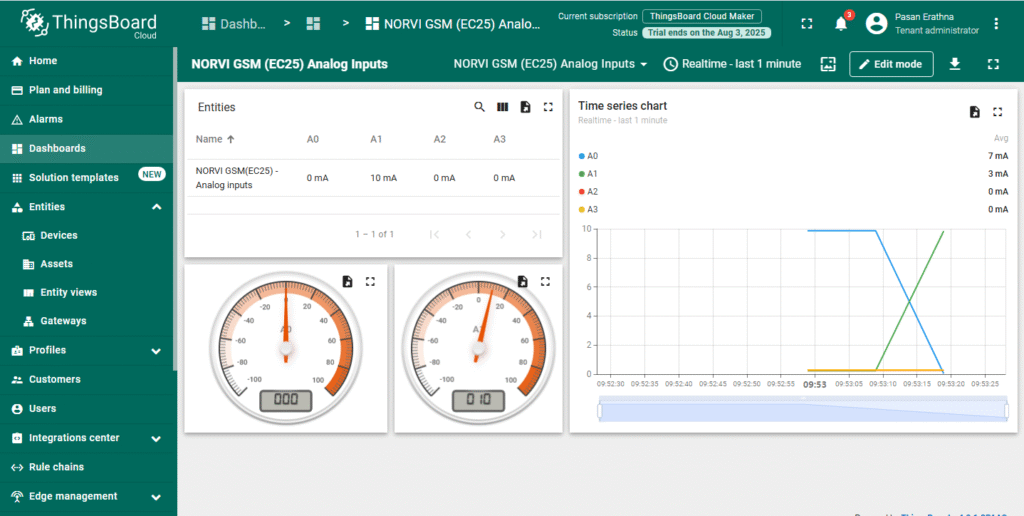Click the user profile avatar icon
The image size is (1024, 516).
876,24
